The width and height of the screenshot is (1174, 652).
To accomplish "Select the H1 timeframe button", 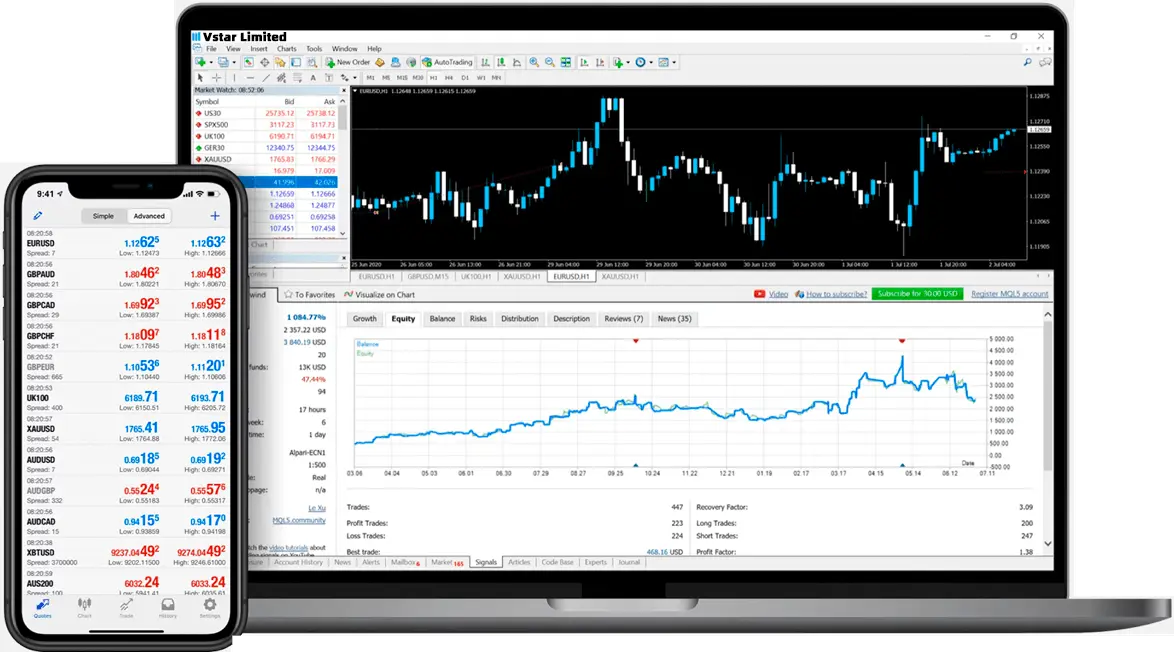I will [x=434, y=78].
